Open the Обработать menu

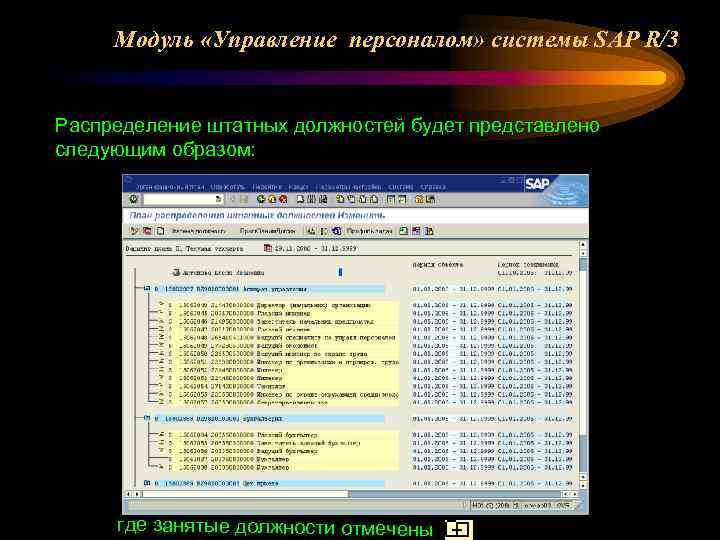click(x=228, y=187)
